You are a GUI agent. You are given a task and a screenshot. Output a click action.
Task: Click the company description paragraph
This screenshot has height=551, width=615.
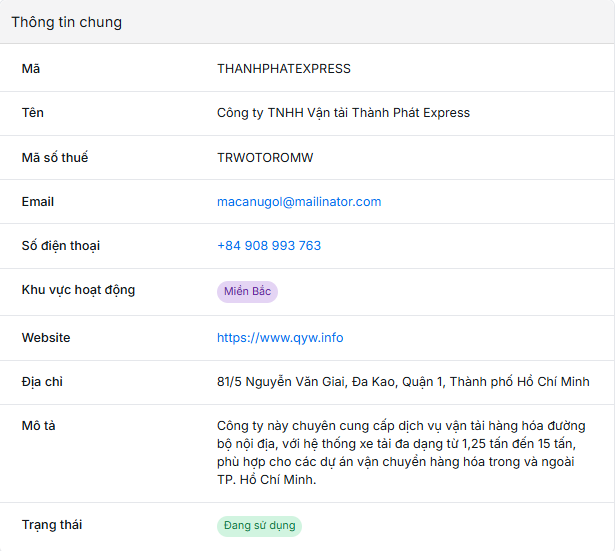pyautogui.click(x=401, y=453)
